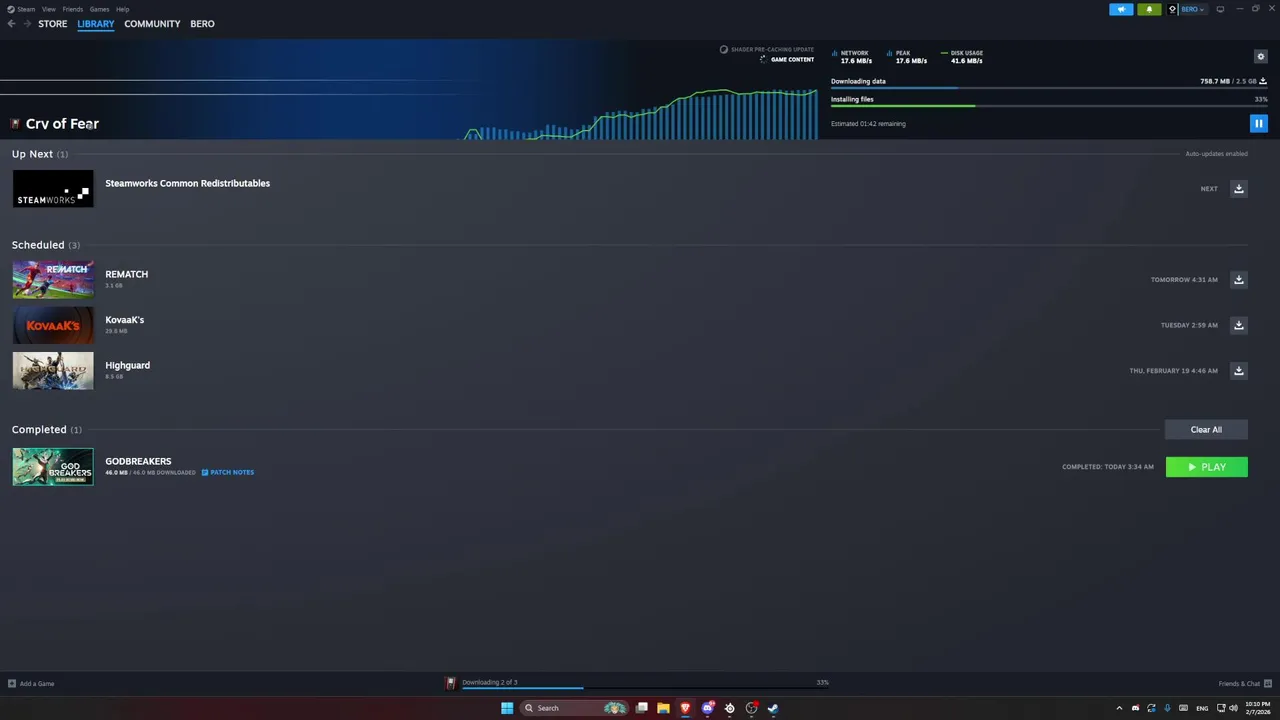Go to the LIBRARY tab

tap(96, 24)
